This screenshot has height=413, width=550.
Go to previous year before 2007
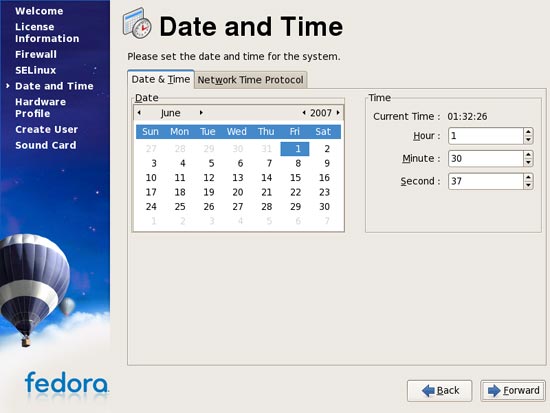pyautogui.click(x=304, y=113)
